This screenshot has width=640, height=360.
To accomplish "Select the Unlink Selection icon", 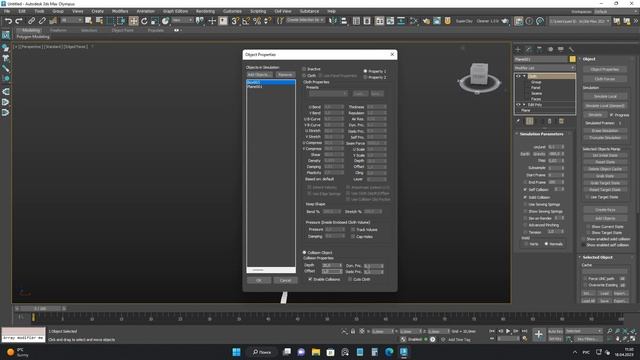I will point(42,21).
